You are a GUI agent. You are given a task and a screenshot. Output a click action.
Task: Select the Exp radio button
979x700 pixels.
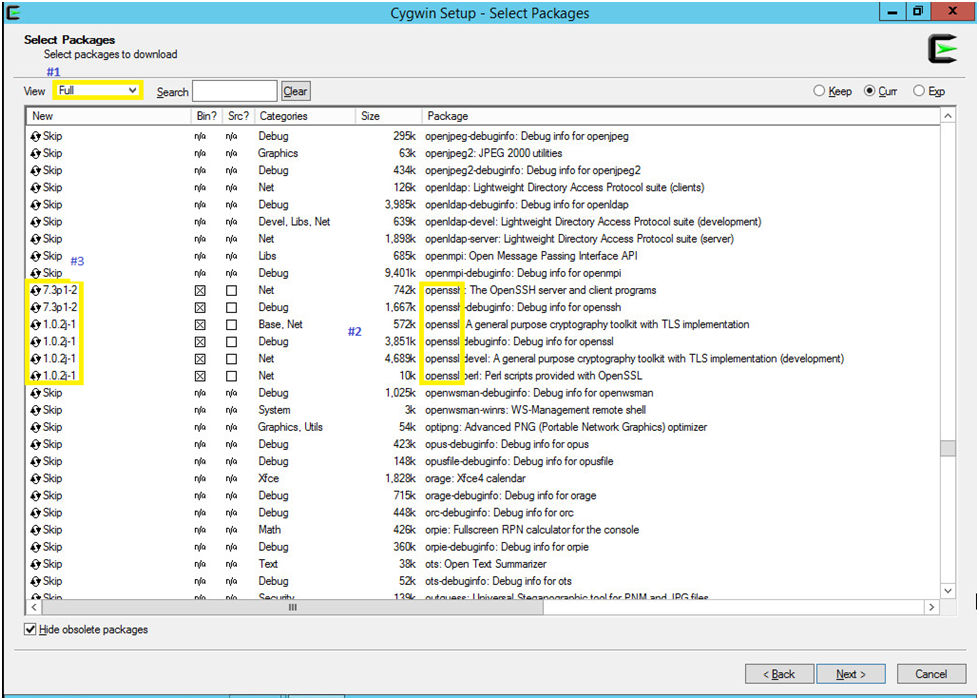[918, 91]
